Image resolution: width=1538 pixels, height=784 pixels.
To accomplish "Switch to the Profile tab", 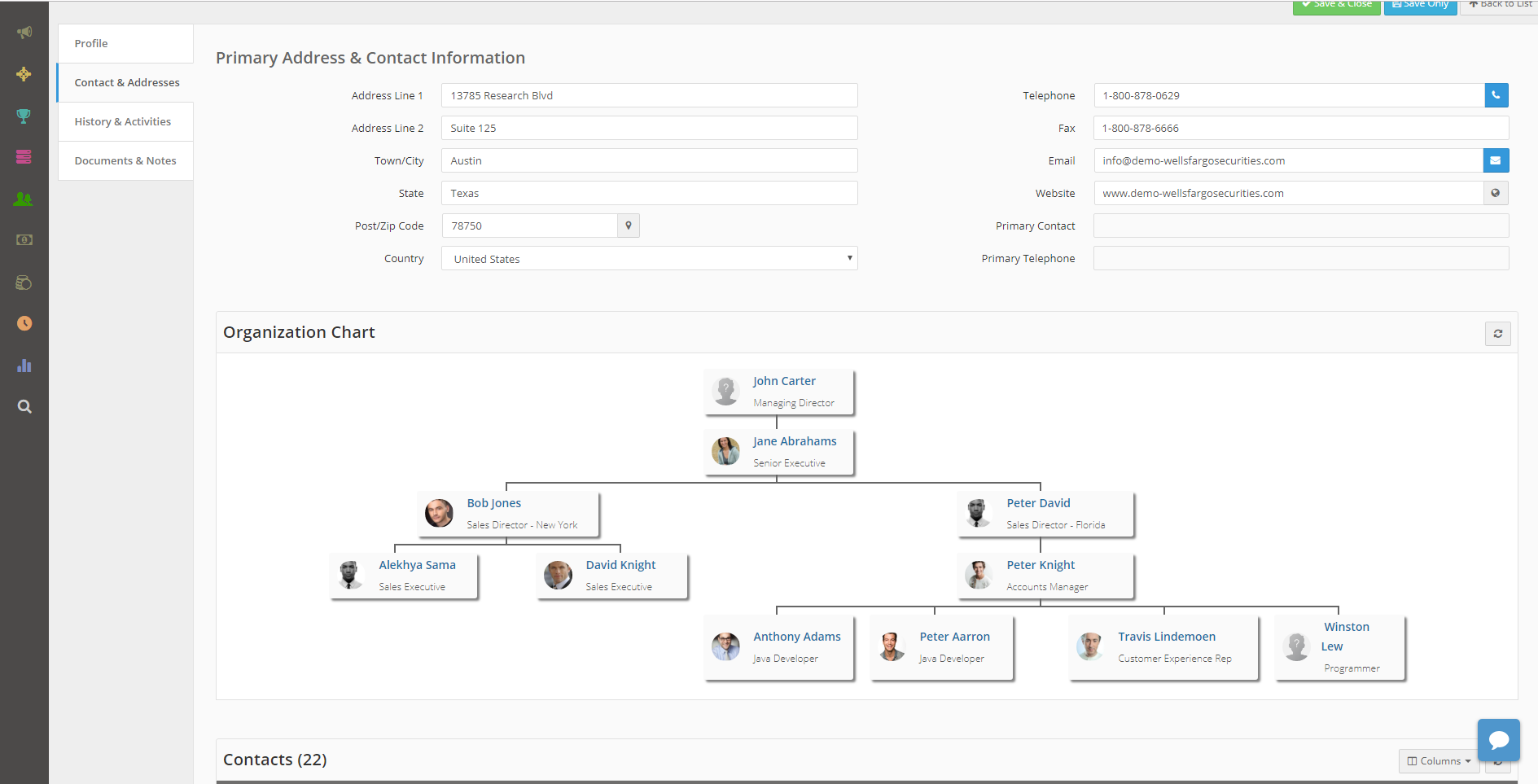I will pos(125,43).
